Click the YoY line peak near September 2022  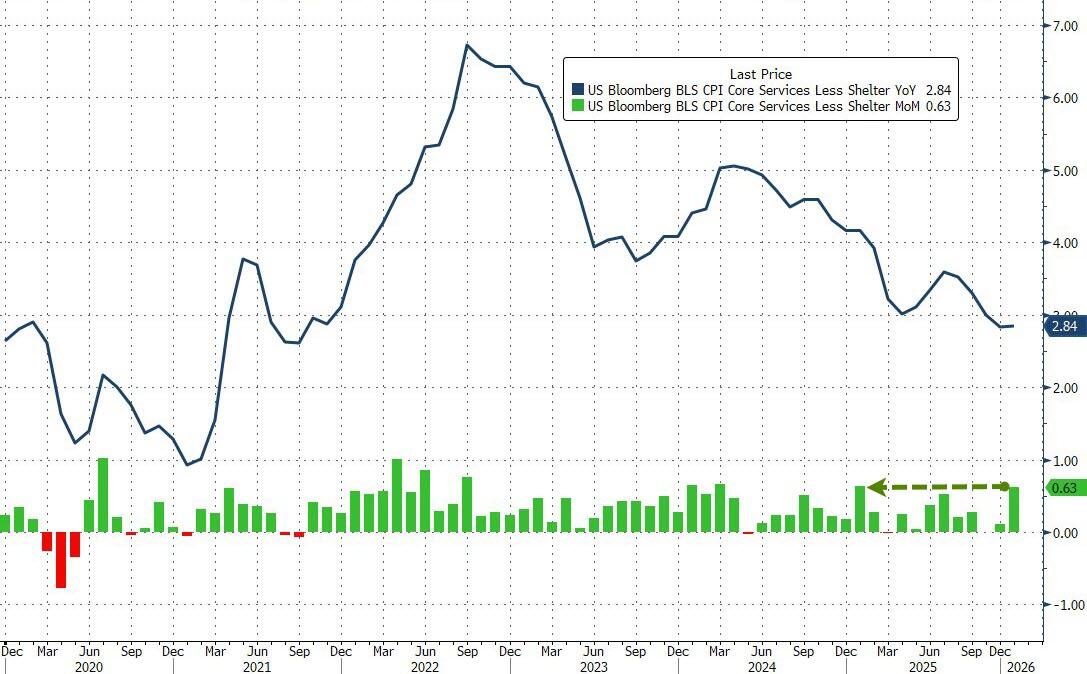point(467,45)
